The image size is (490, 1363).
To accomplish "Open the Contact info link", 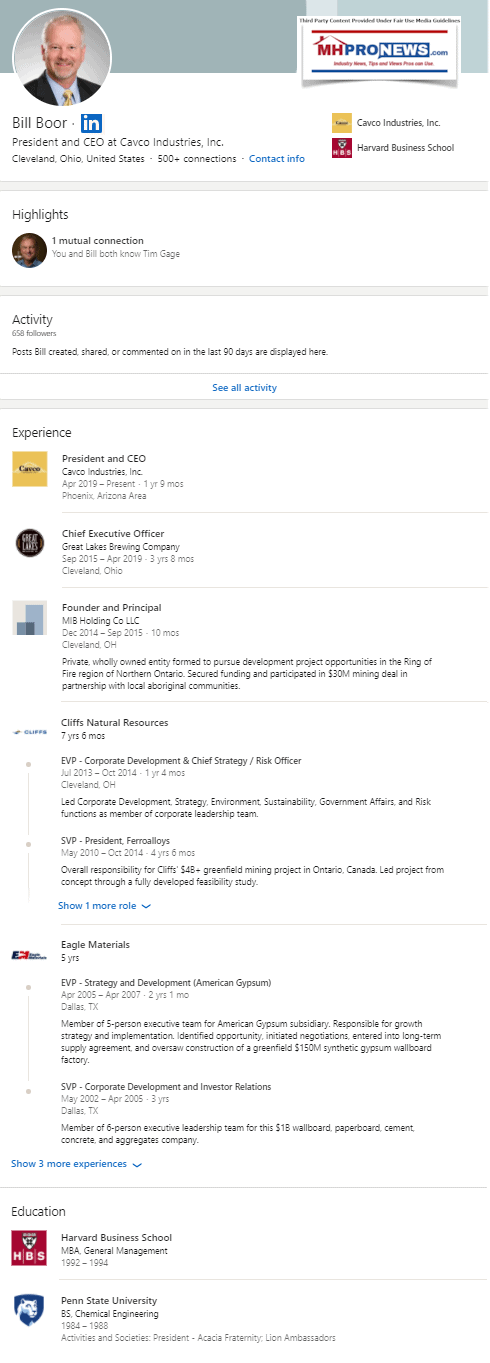I will click(x=277, y=159).
